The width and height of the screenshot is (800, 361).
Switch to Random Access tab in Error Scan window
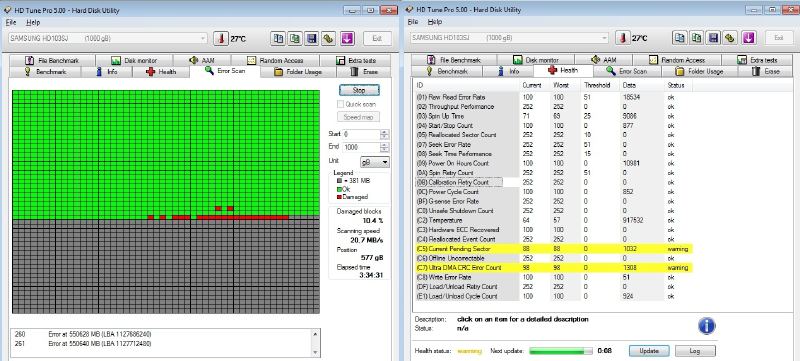[276, 60]
